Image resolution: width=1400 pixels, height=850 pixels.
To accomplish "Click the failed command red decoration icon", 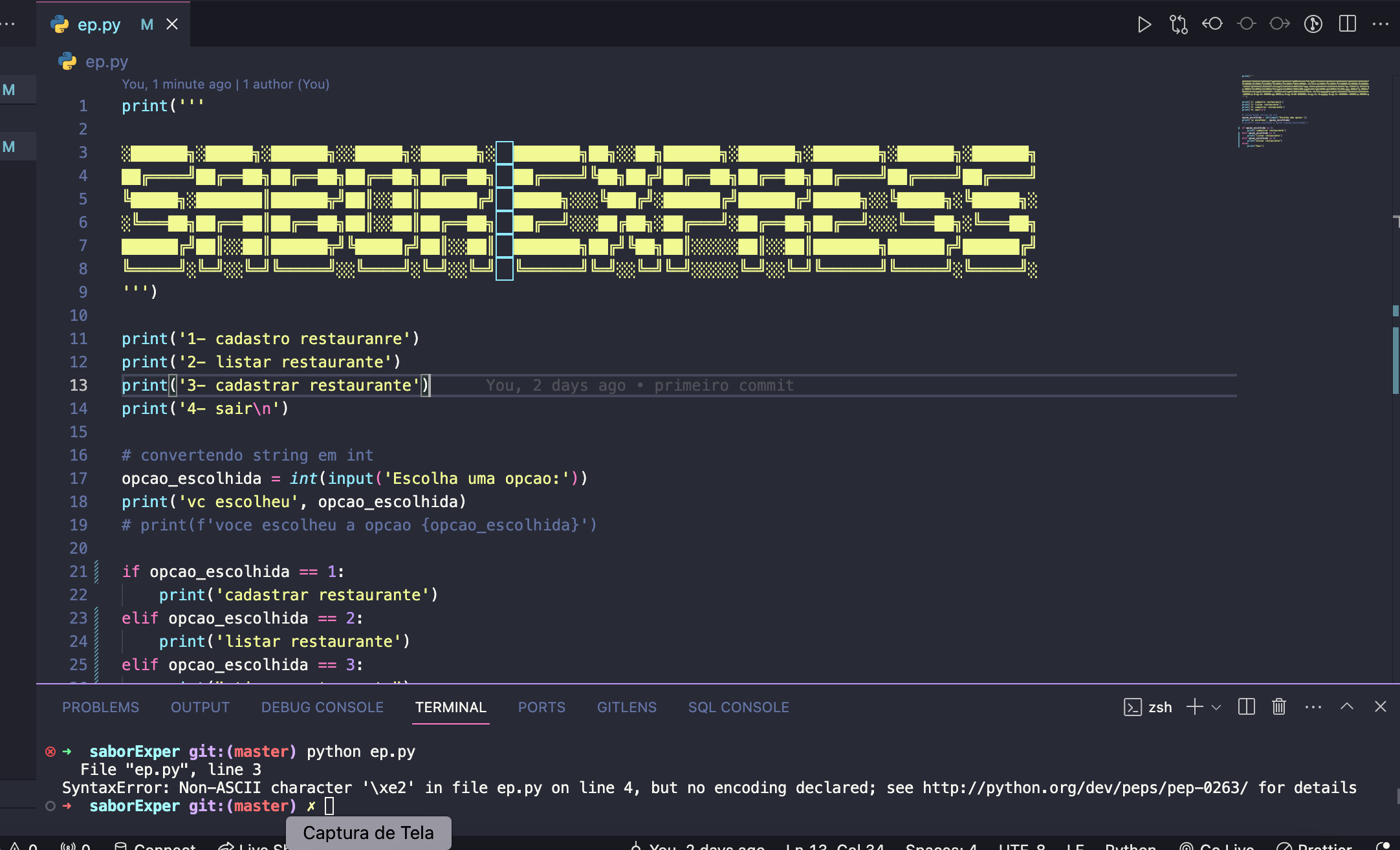I will (50, 752).
